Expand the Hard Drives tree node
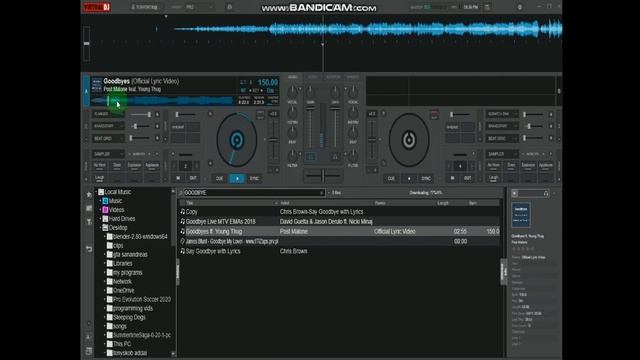This screenshot has width=640, height=360. (x=100, y=219)
